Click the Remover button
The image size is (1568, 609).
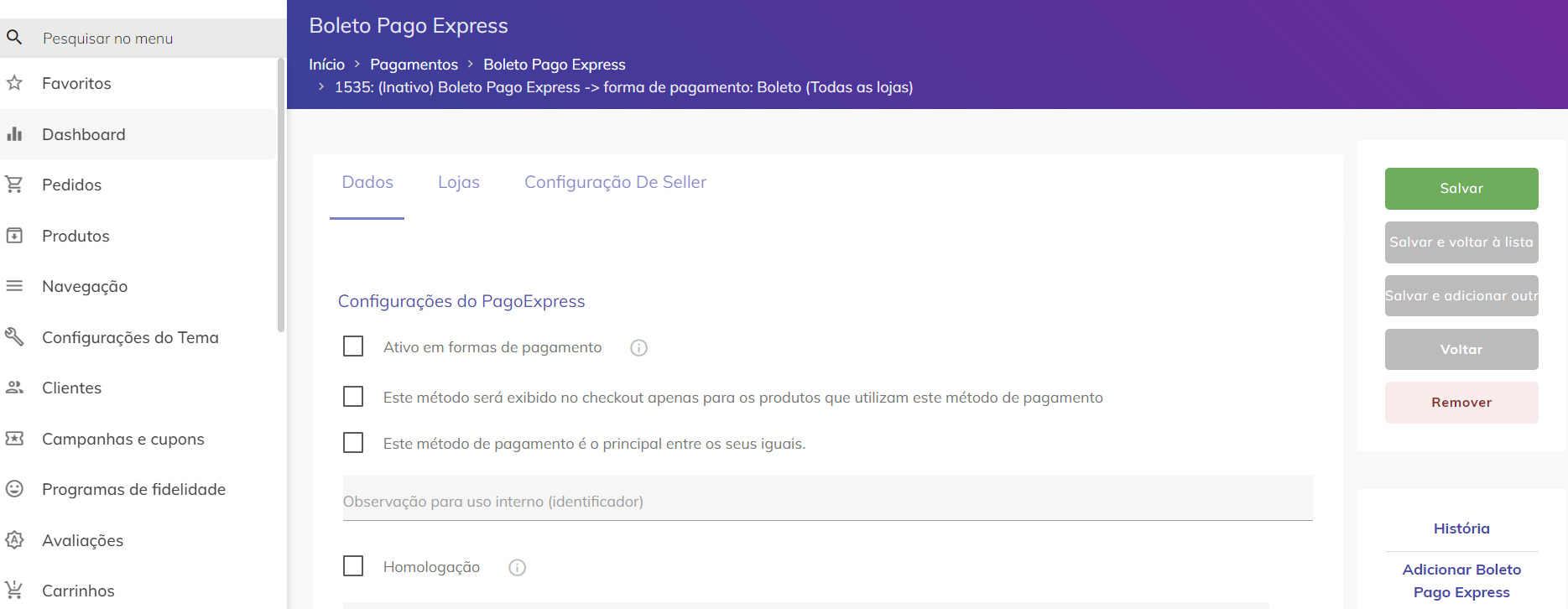click(1461, 403)
